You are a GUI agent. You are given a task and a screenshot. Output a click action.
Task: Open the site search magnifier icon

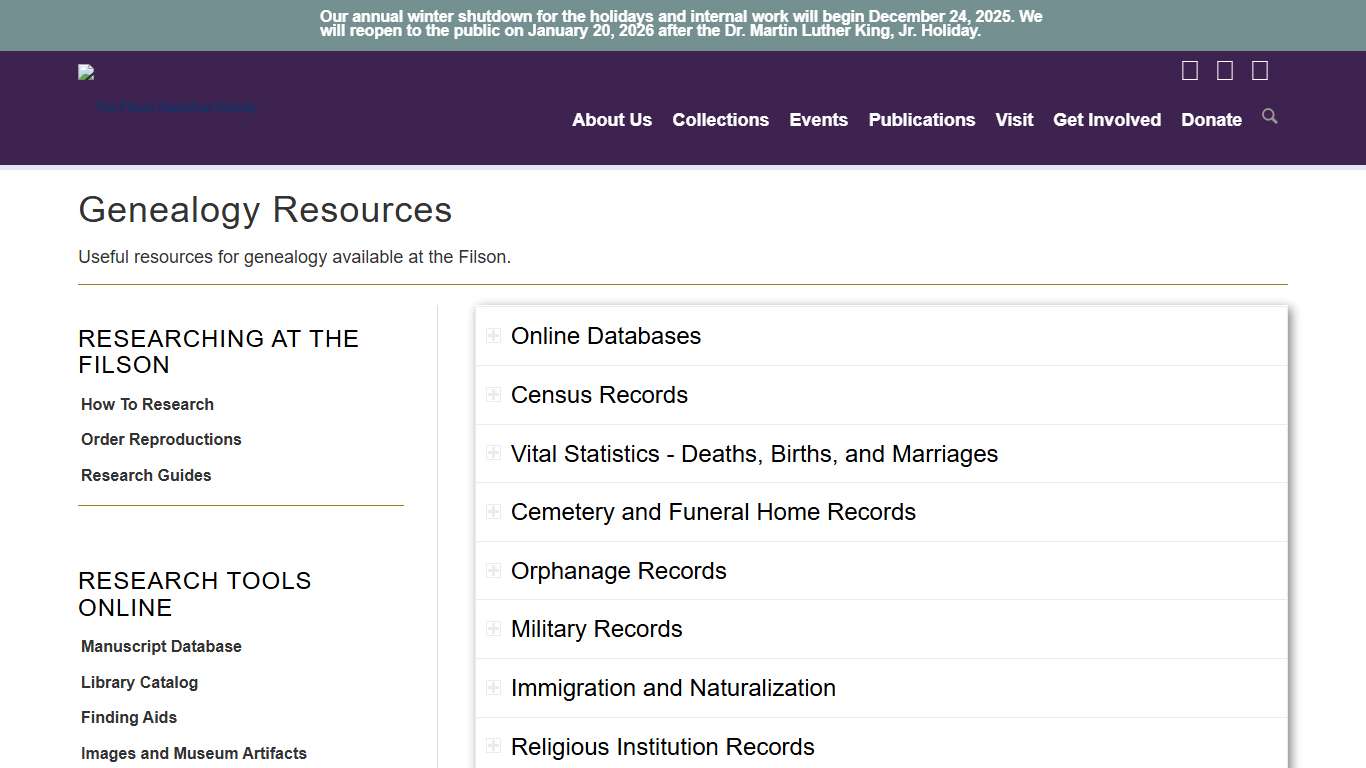[1269, 117]
